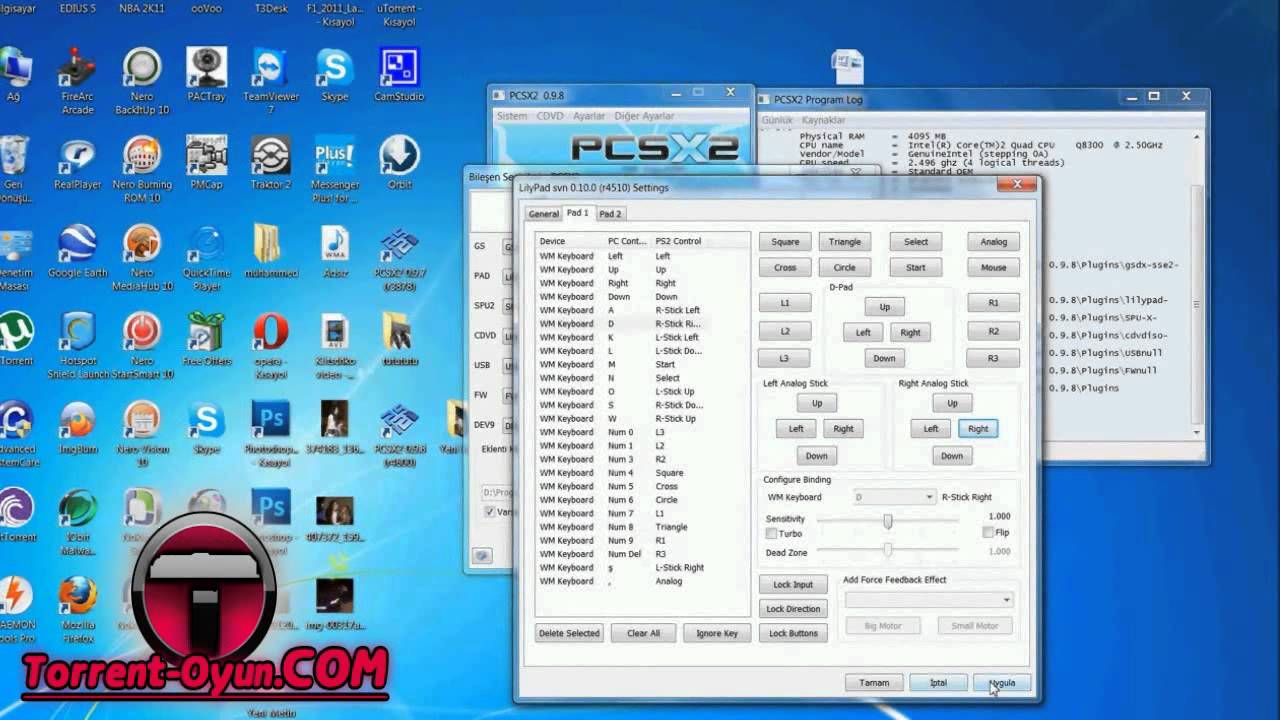Open the Orbit downloader desktop icon
This screenshot has height=720, width=1280.
point(399,163)
